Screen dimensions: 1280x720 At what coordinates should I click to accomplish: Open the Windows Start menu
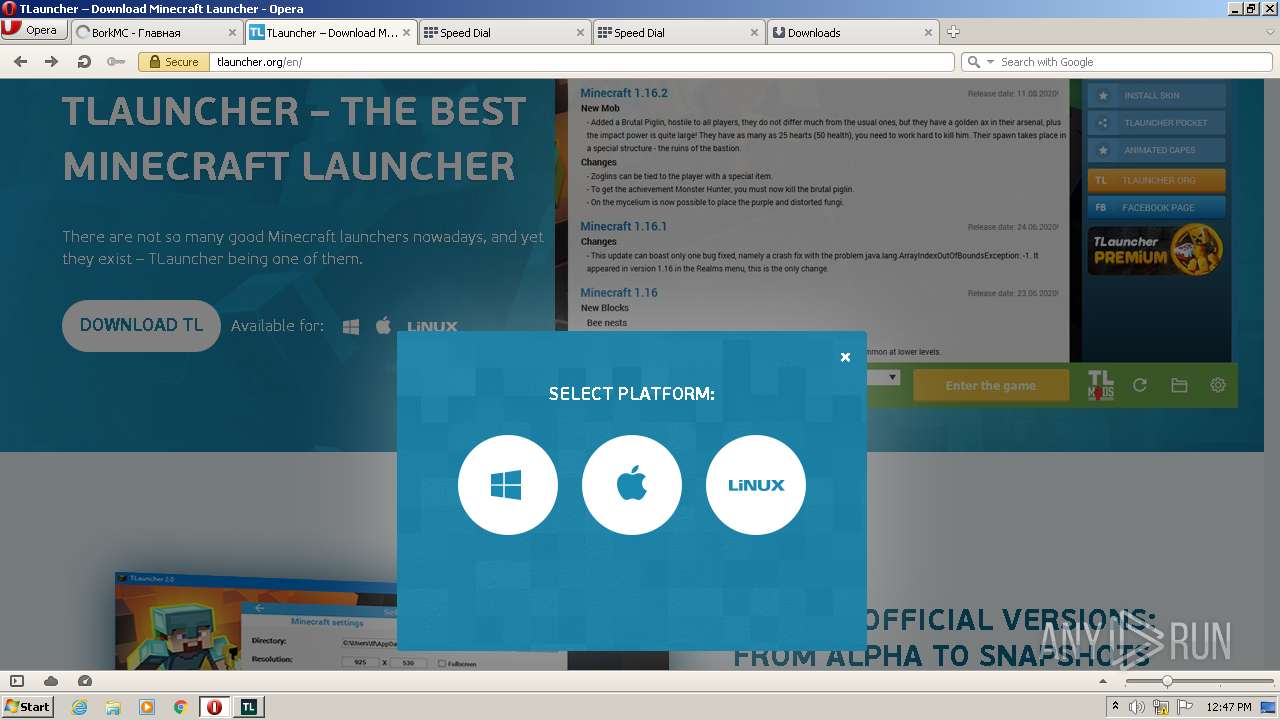coord(28,706)
